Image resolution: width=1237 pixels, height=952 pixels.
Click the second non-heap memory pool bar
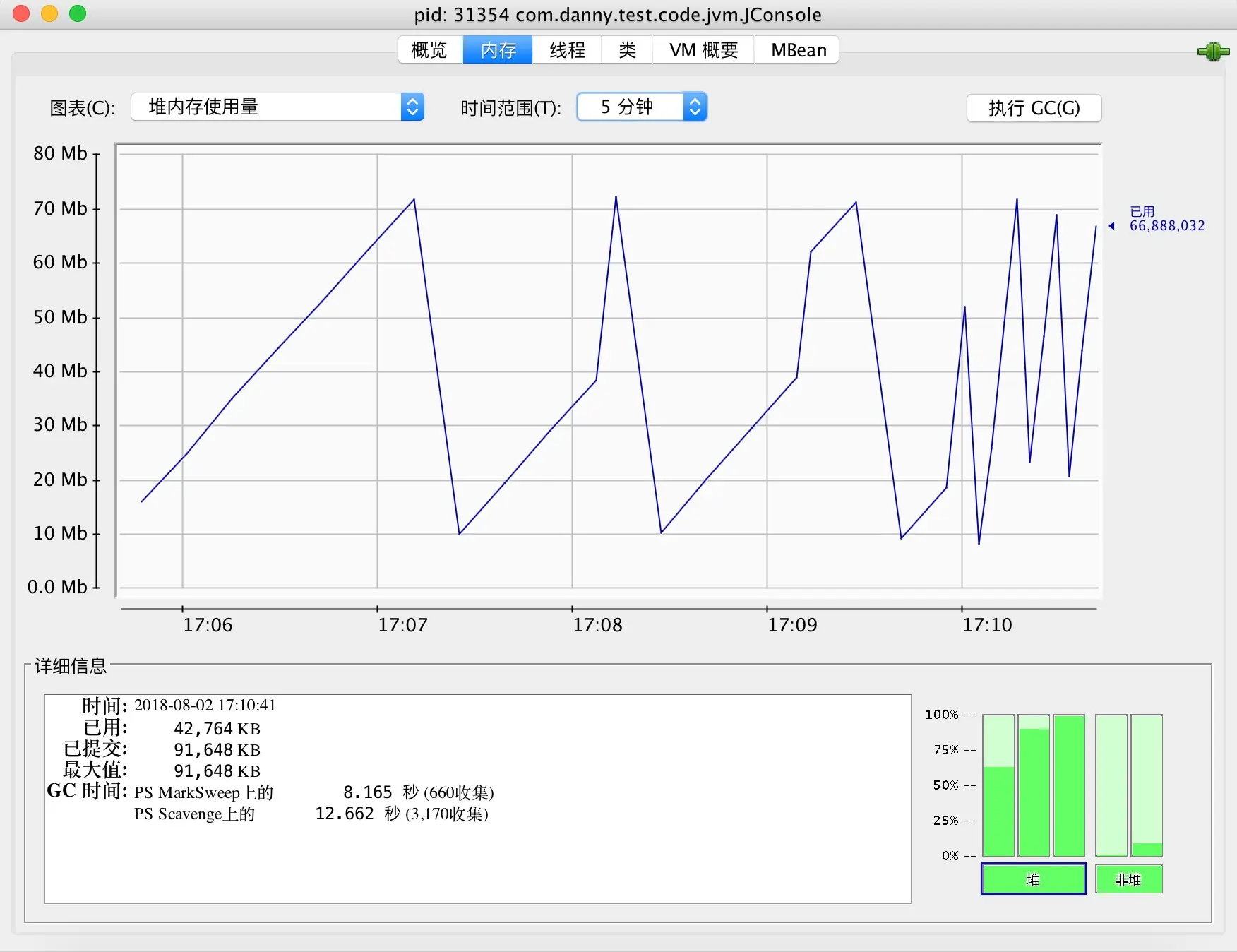pyautogui.click(x=1147, y=785)
